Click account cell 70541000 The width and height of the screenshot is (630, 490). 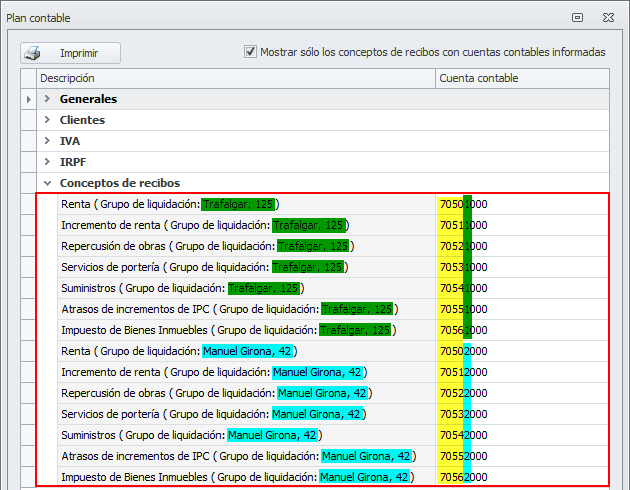coord(522,288)
